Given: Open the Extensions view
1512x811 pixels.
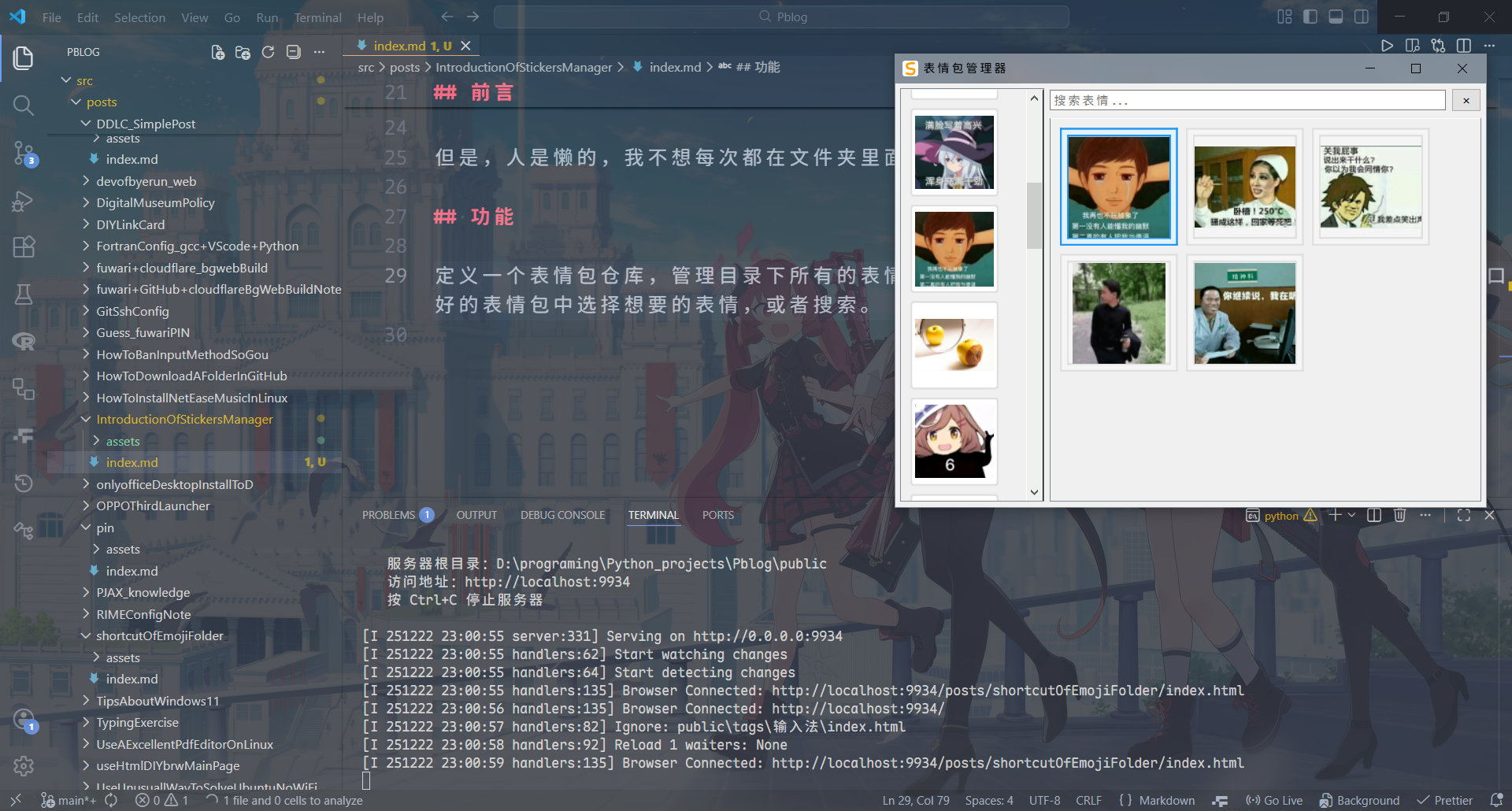Looking at the screenshot, I should coord(23,247).
